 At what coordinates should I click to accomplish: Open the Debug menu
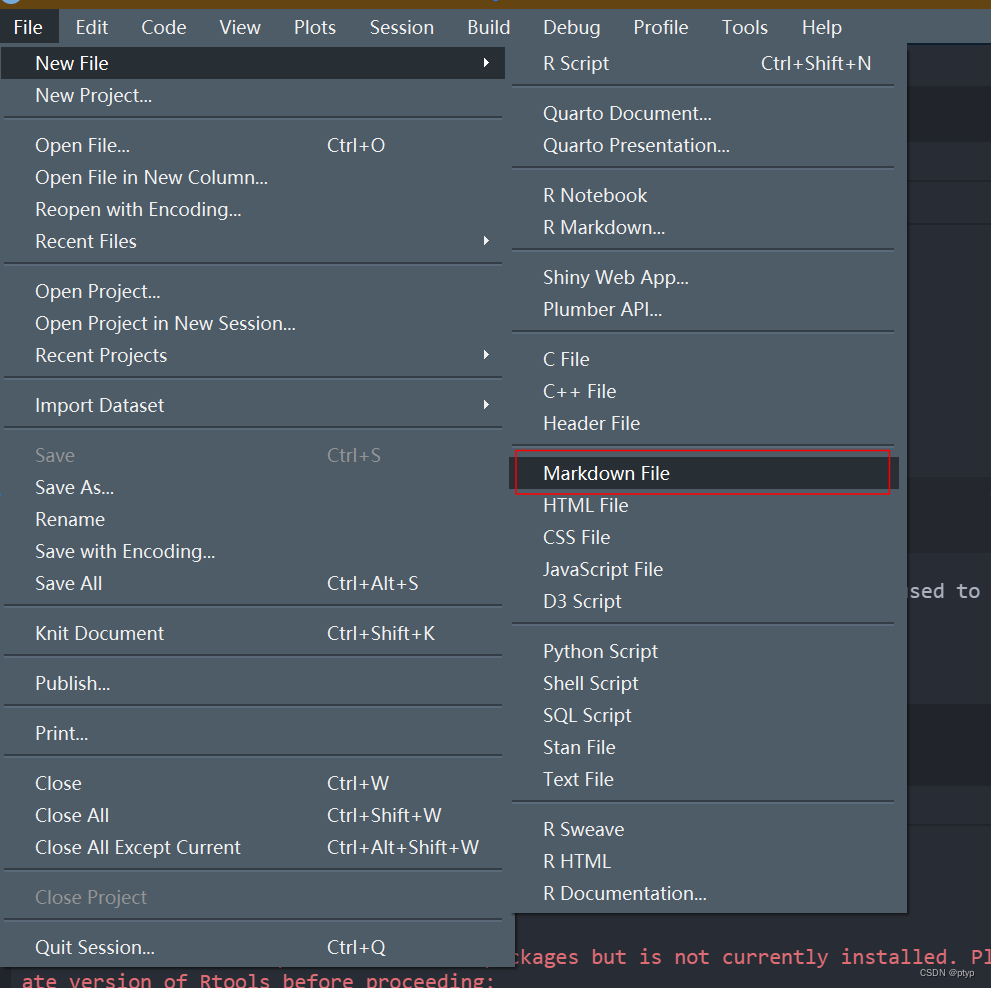click(x=571, y=27)
